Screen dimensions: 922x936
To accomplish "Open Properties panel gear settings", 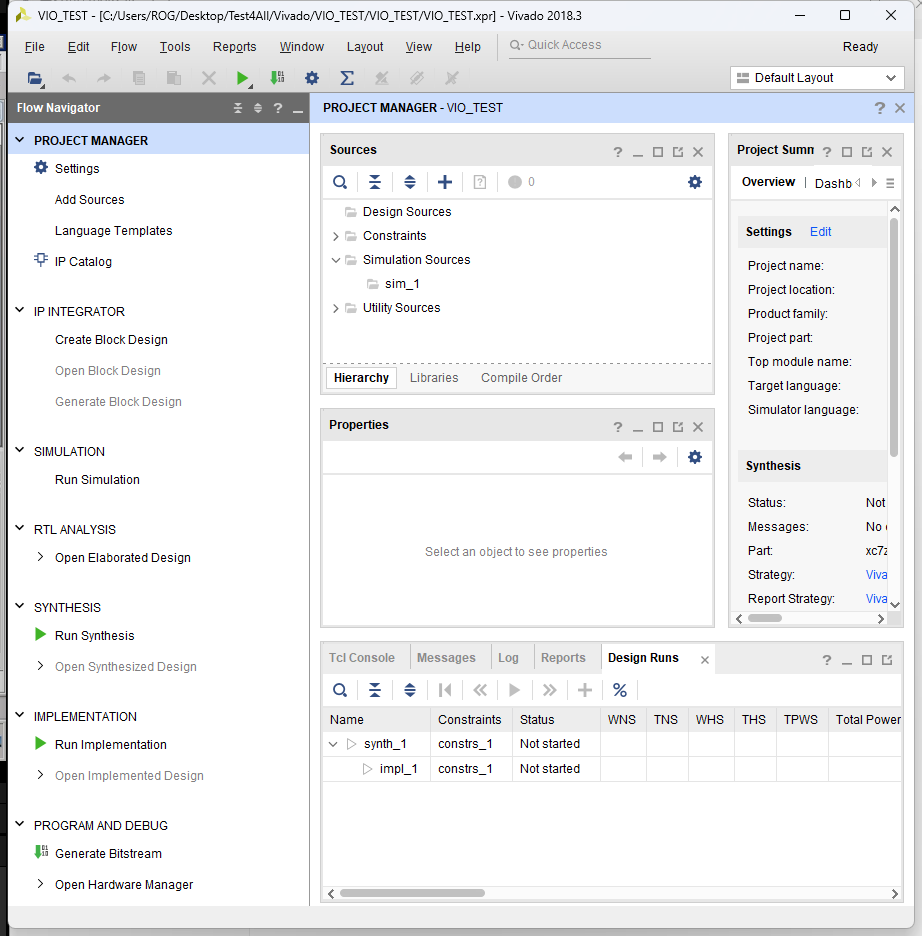I will click(x=695, y=457).
